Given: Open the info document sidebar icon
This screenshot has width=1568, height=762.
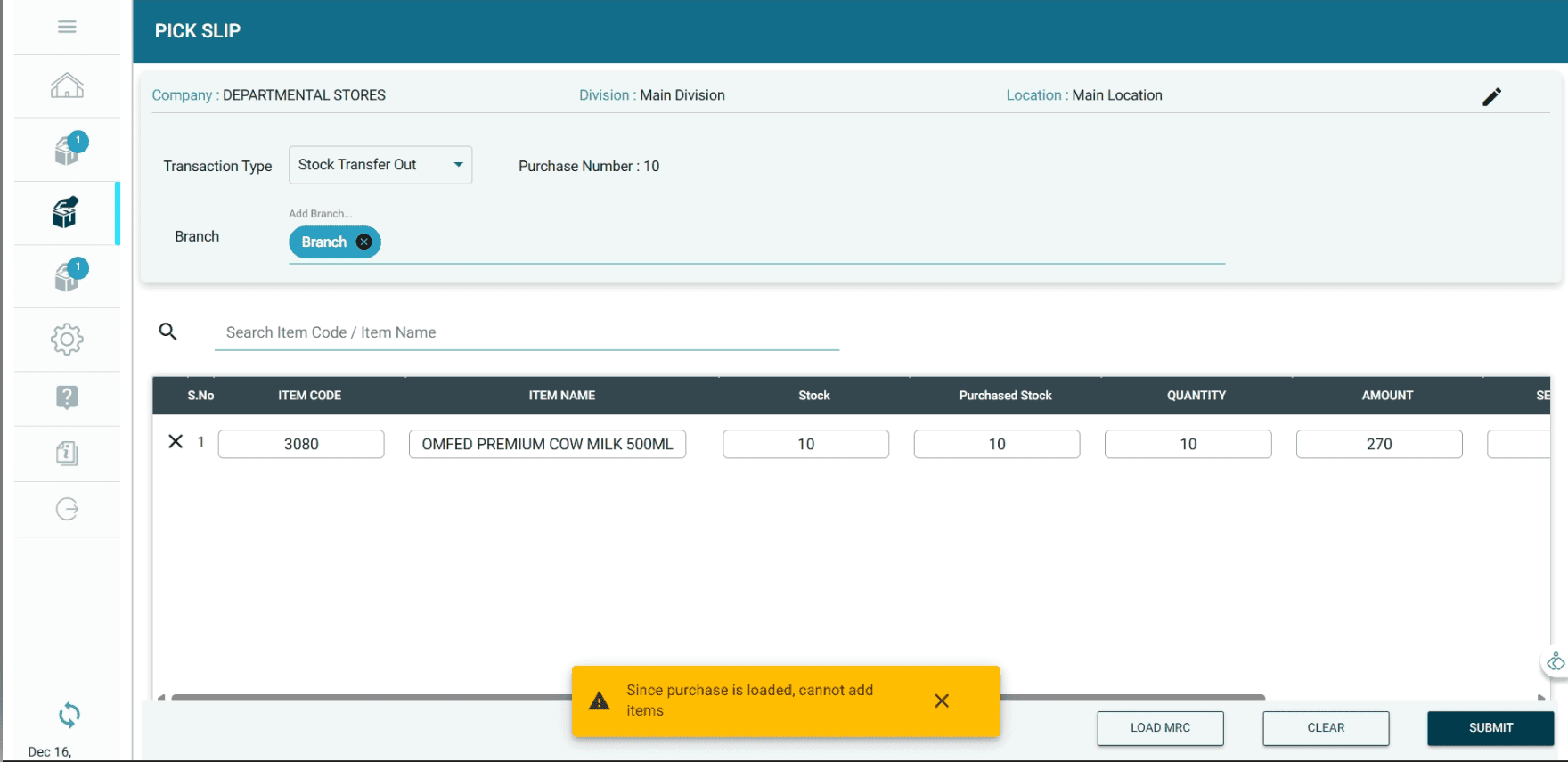Looking at the screenshot, I should coord(67,454).
